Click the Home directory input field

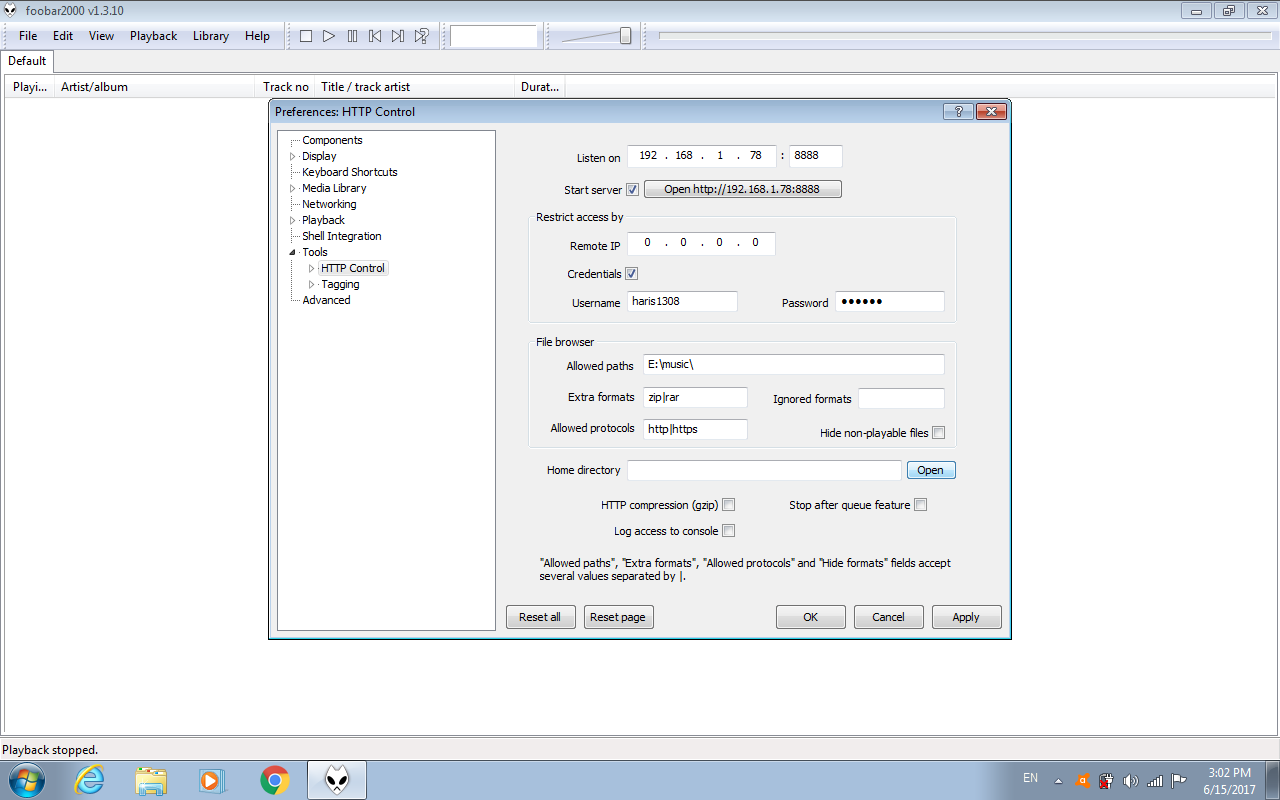[765, 470]
